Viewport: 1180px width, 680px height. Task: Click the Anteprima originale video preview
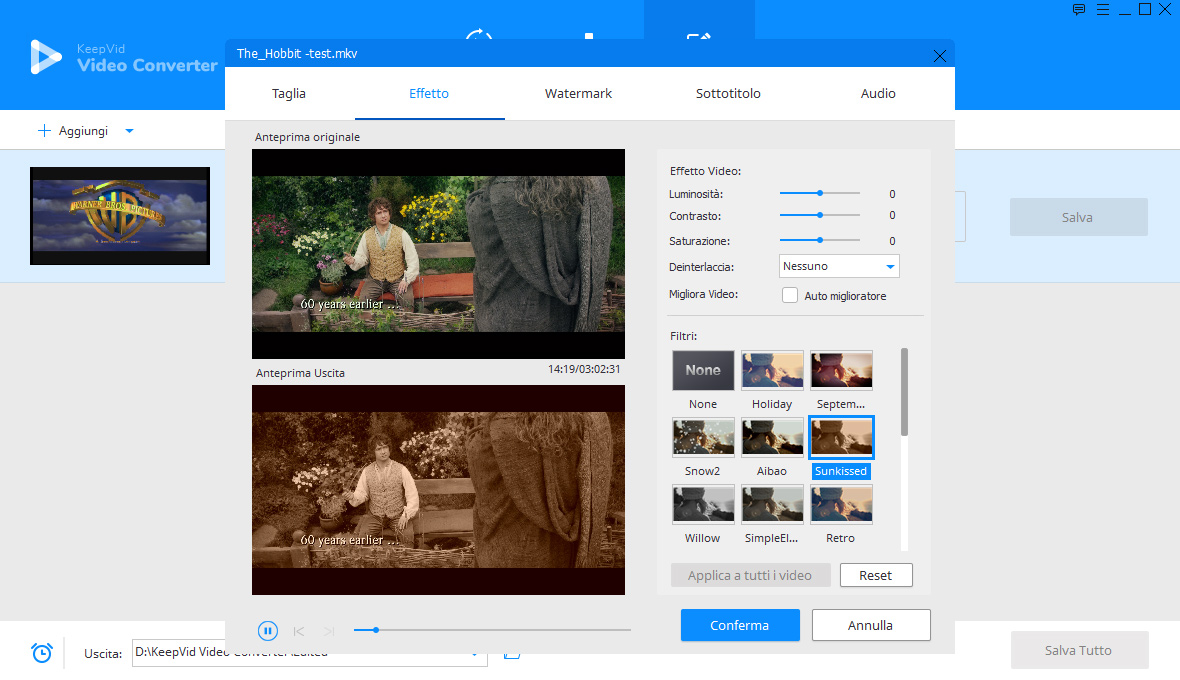[x=438, y=253]
